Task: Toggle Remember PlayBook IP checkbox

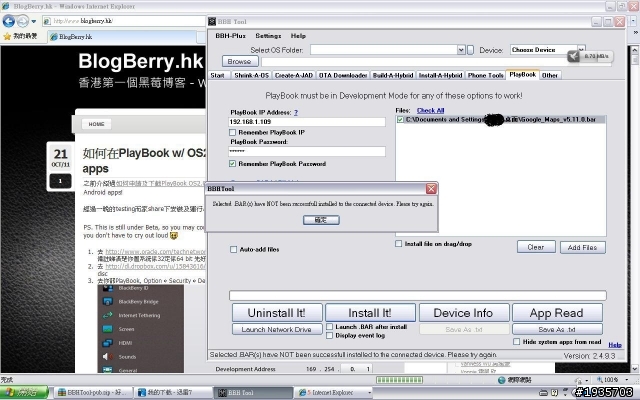Action: tap(233, 132)
